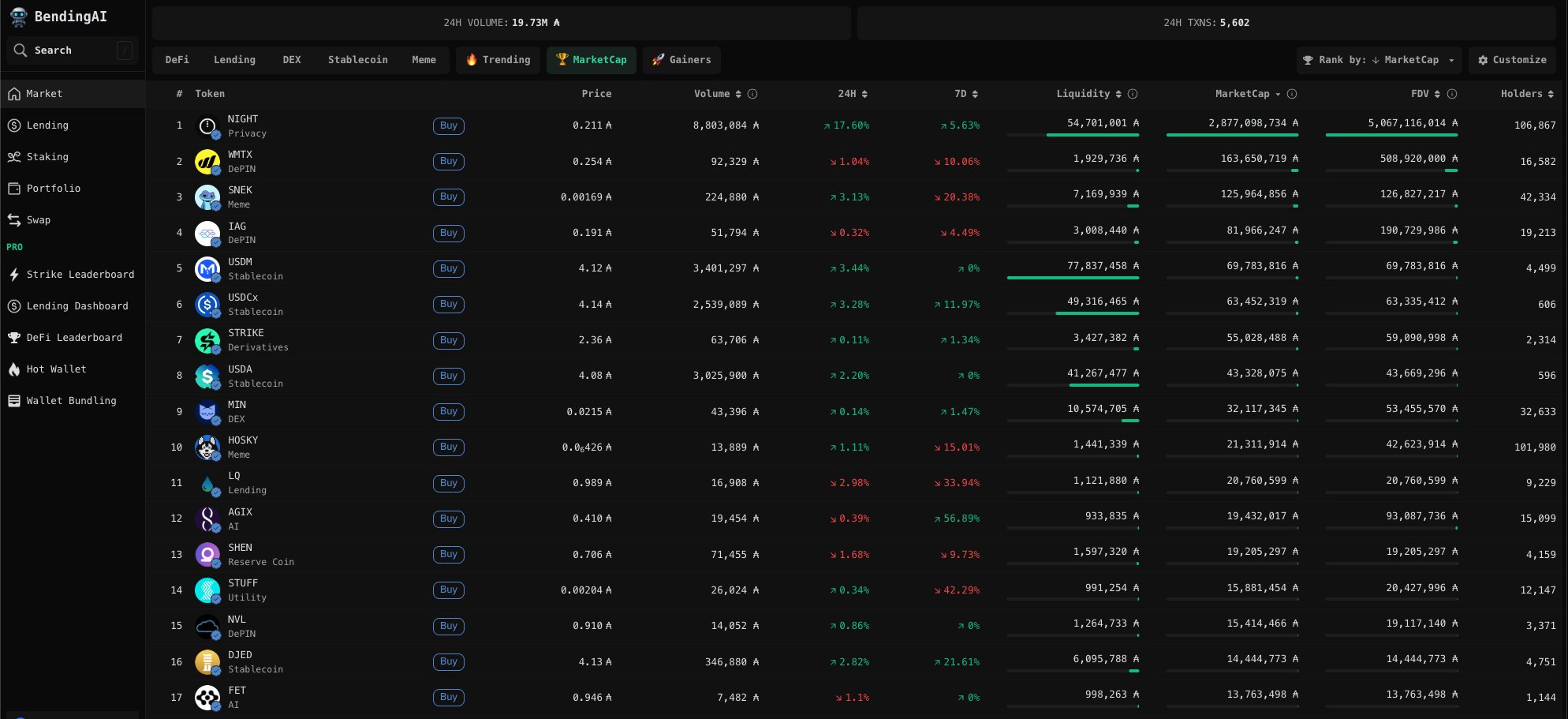Open Strike Leaderboard in sidebar

point(80,275)
